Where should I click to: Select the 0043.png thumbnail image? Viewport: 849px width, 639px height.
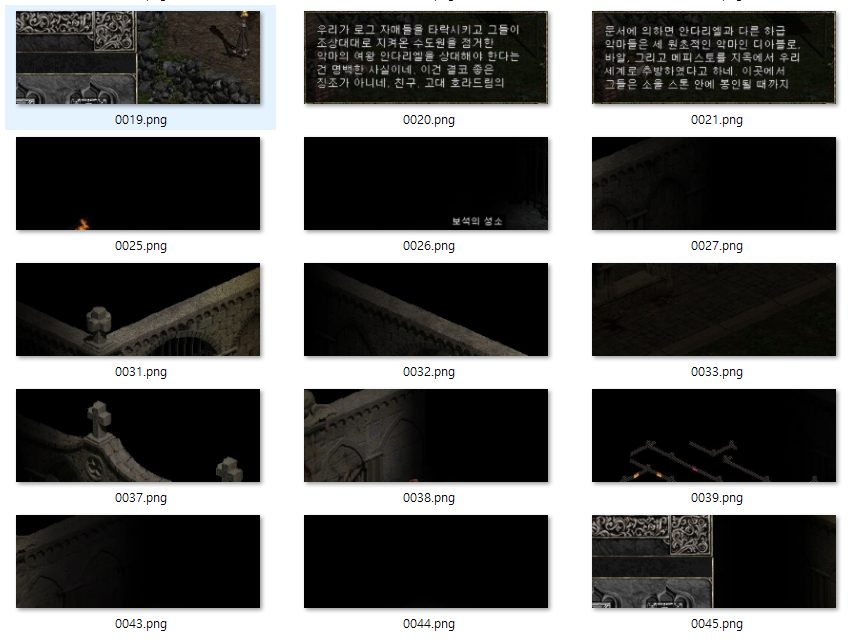click(x=138, y=562)
